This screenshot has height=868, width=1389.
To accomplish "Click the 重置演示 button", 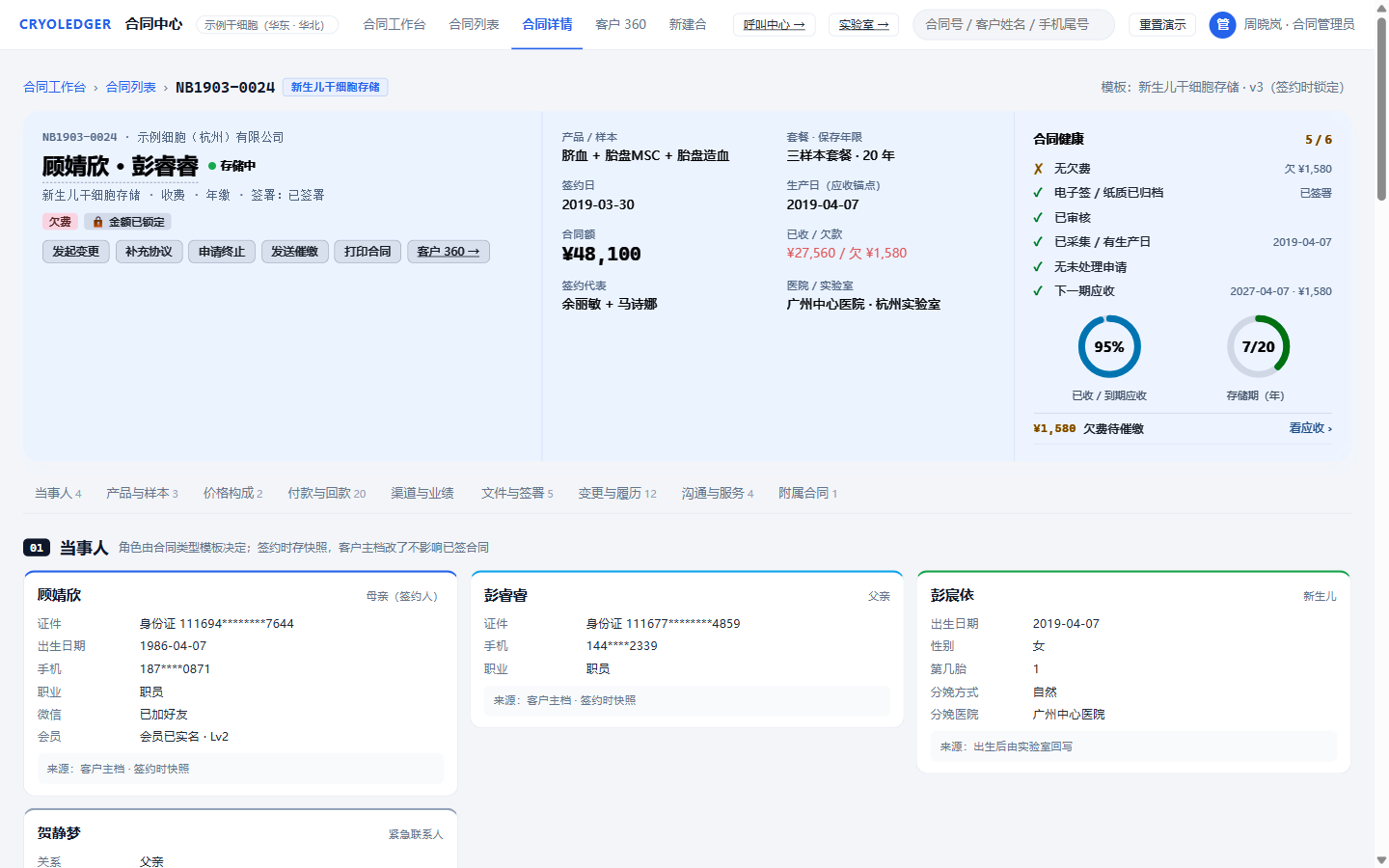I will tap(1162, 25).
